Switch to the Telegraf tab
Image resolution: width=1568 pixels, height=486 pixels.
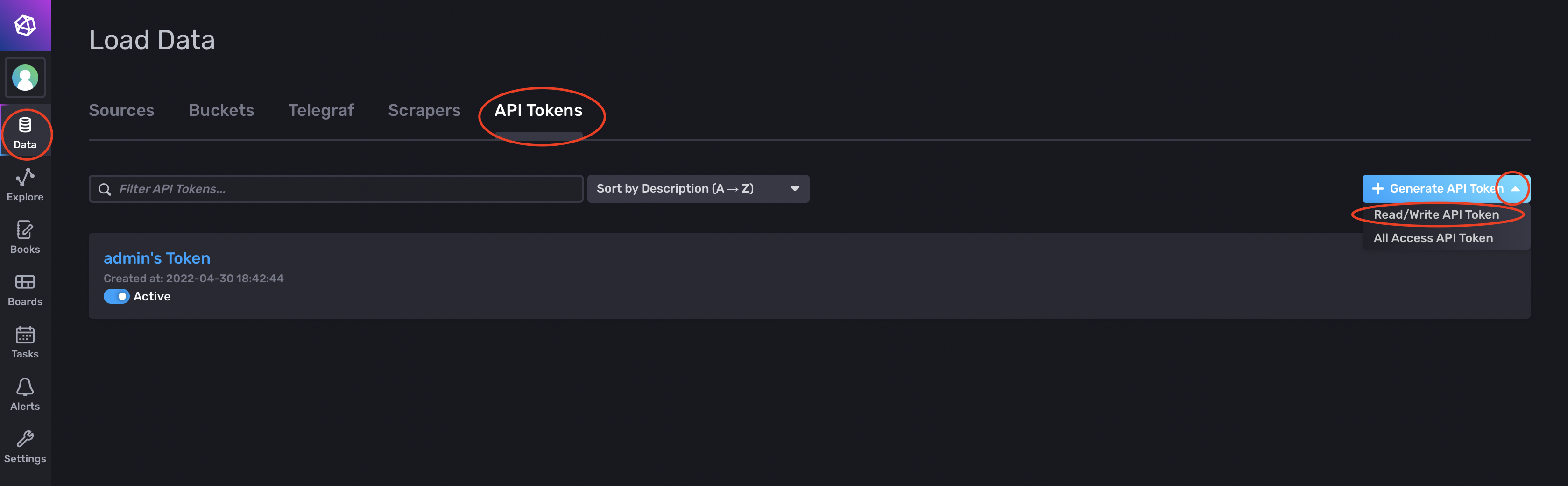(321, 110)
